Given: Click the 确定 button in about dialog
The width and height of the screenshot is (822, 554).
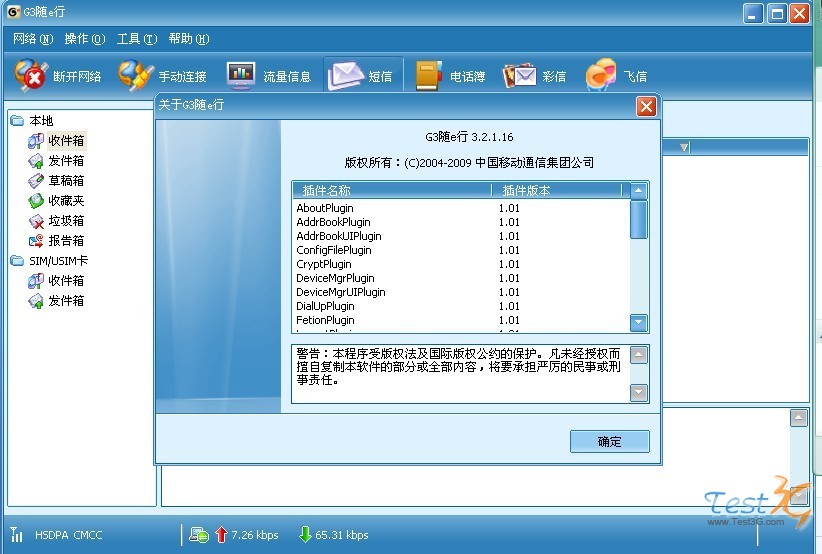Looking at the screenshot, I should [610, 442].
